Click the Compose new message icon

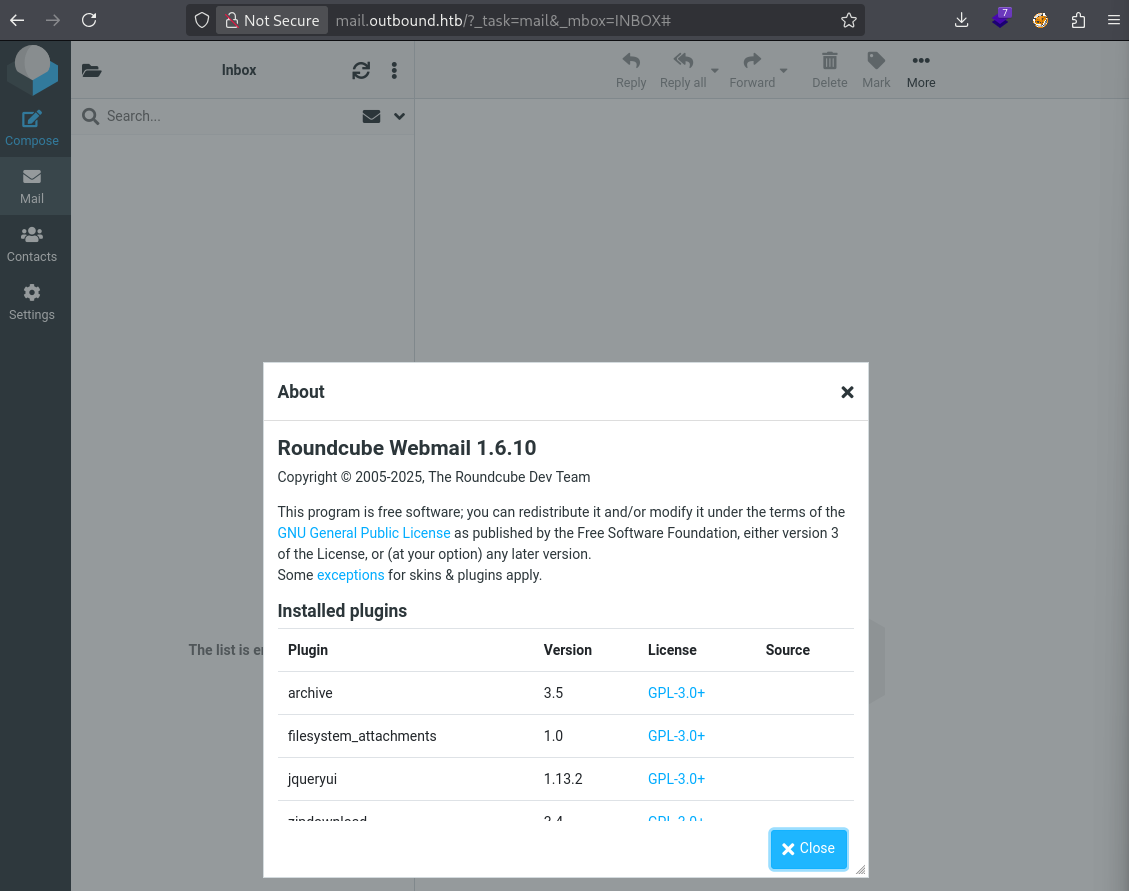pyautogui.click(x=32, y=119)
